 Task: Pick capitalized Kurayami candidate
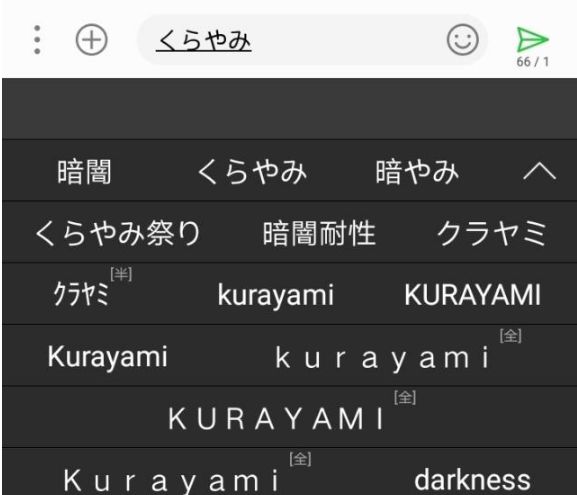[x=107, y=357]
